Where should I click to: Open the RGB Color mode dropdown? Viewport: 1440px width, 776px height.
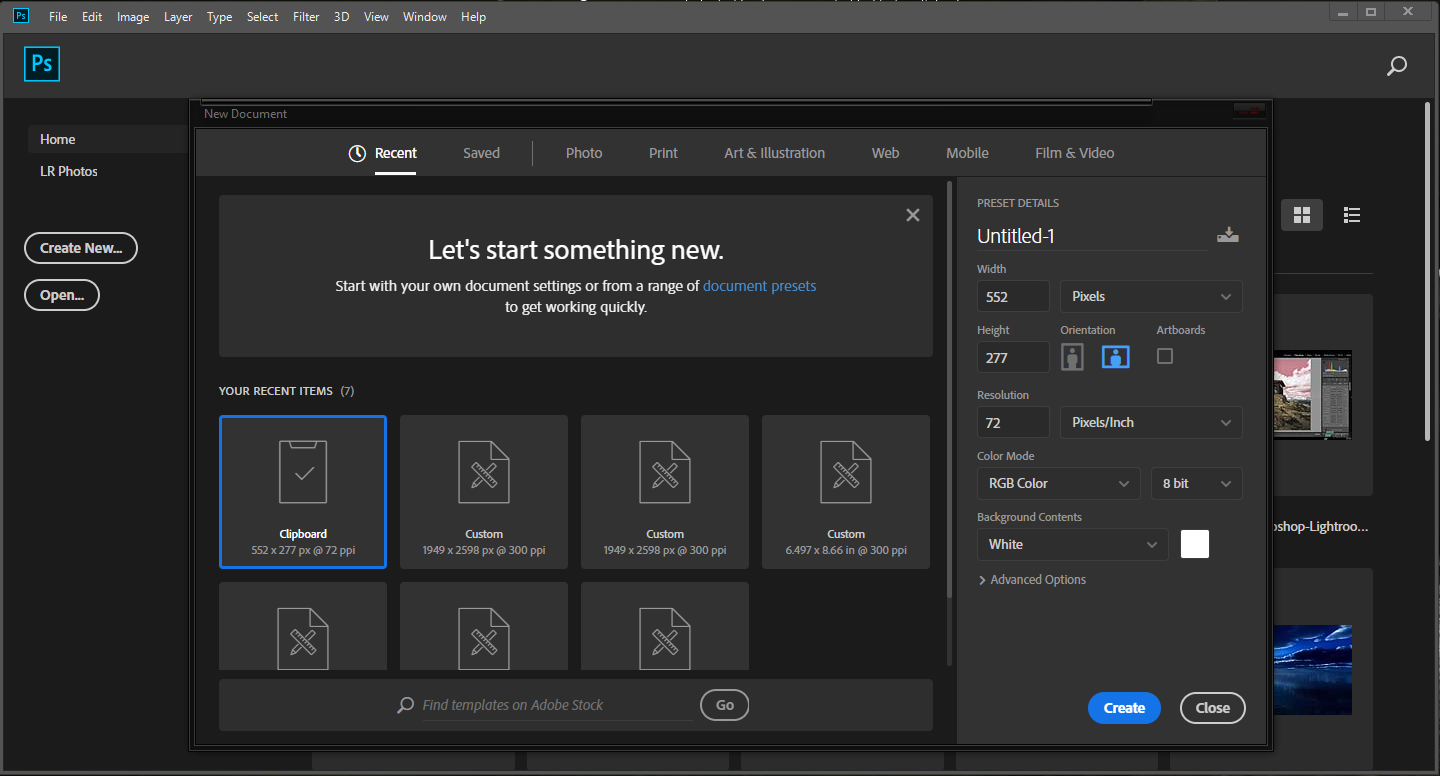(x=1058, y=484)
